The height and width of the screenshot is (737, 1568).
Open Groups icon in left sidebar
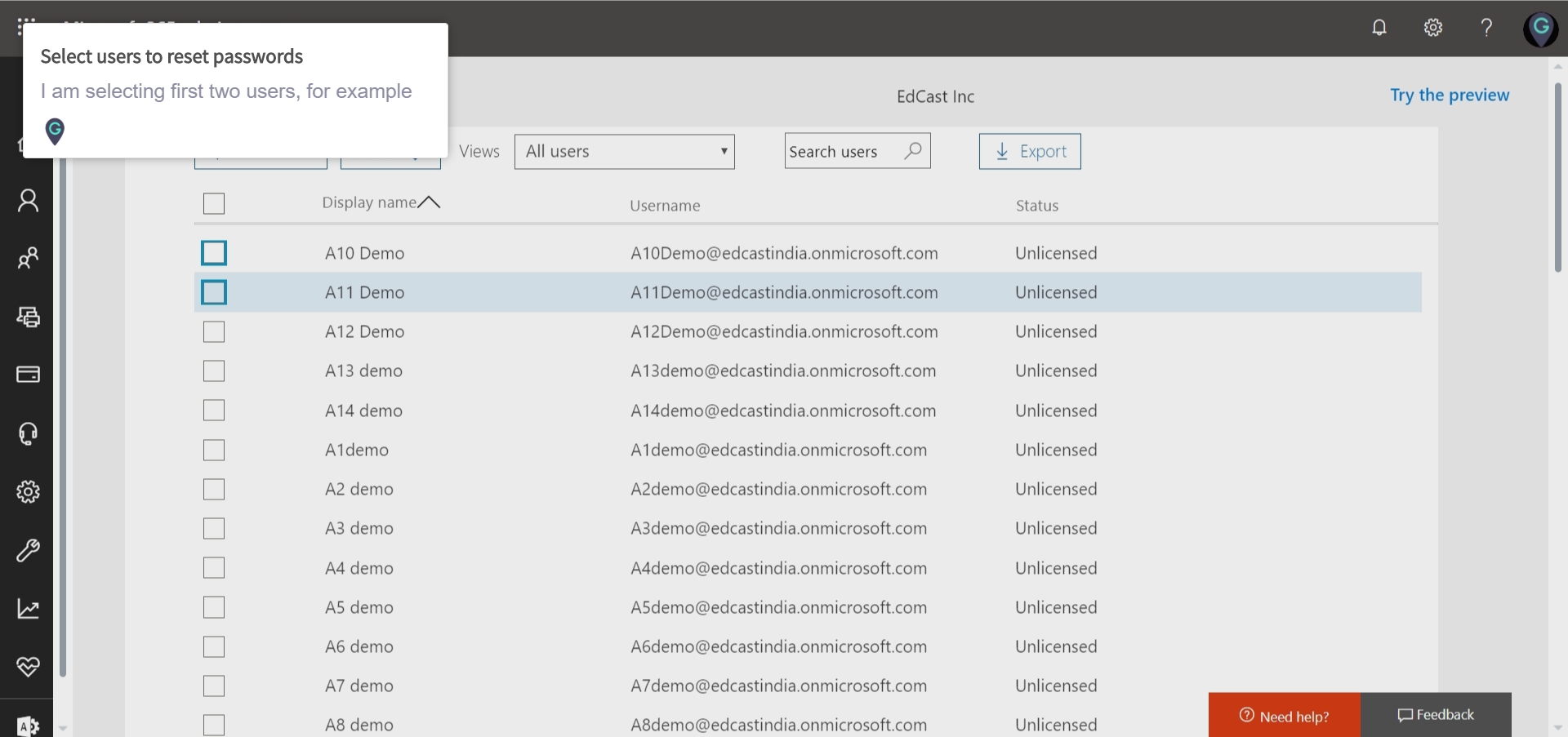(x=28, y=259)
